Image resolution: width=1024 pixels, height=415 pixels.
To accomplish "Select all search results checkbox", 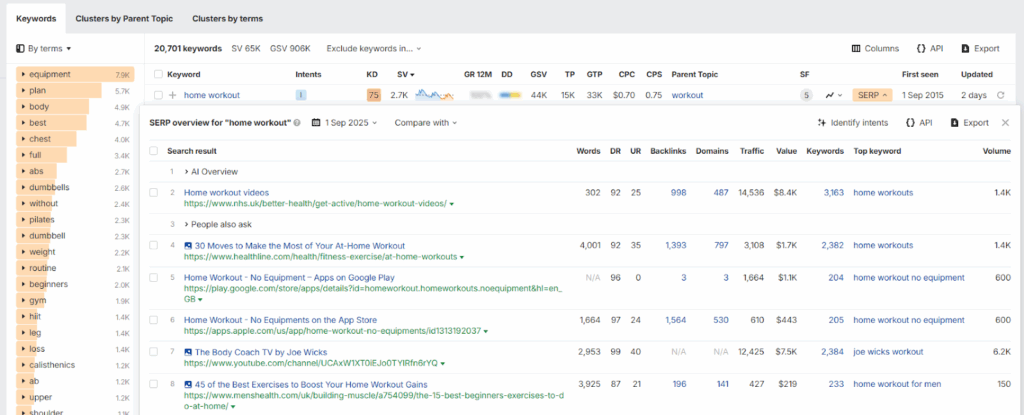I will coord(153,151).
